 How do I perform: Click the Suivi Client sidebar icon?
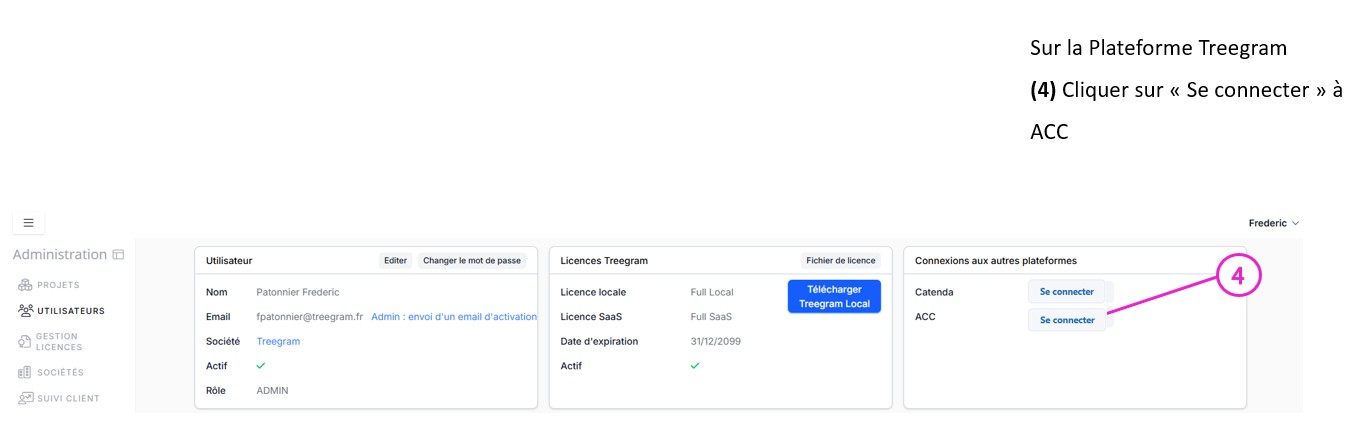25,398
